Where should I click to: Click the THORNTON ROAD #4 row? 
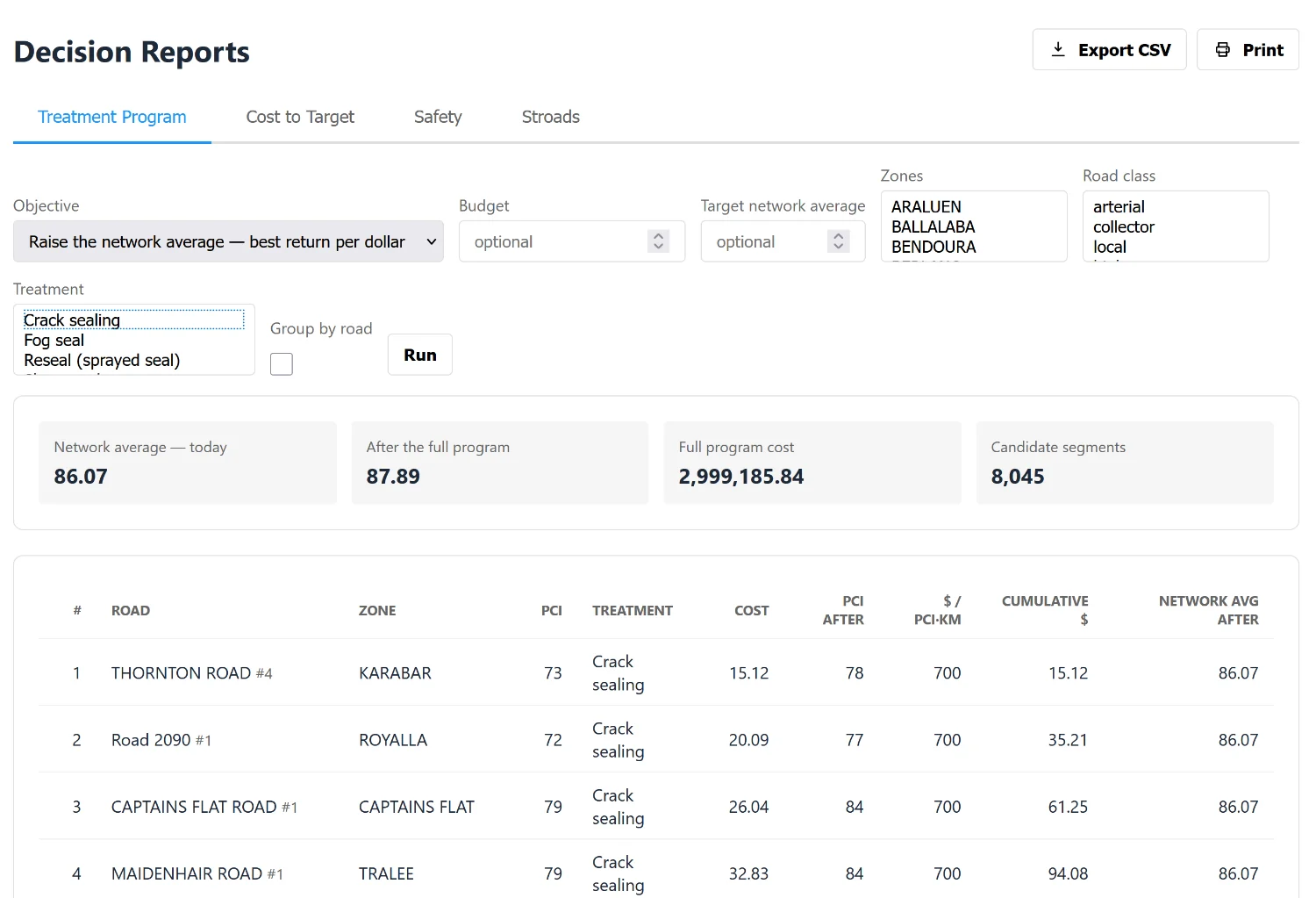[656, 673]
